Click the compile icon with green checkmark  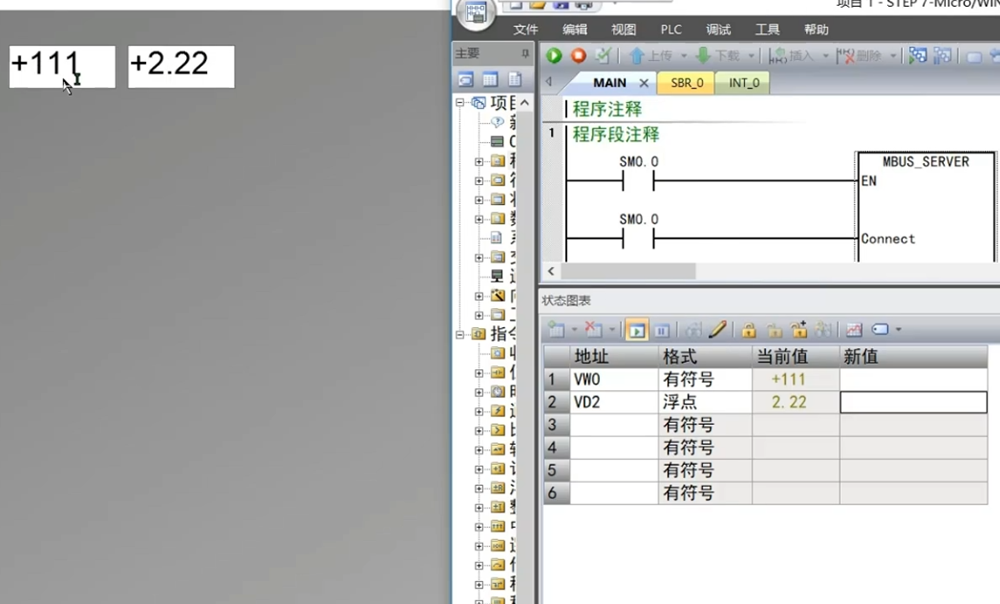coord(603,56)
